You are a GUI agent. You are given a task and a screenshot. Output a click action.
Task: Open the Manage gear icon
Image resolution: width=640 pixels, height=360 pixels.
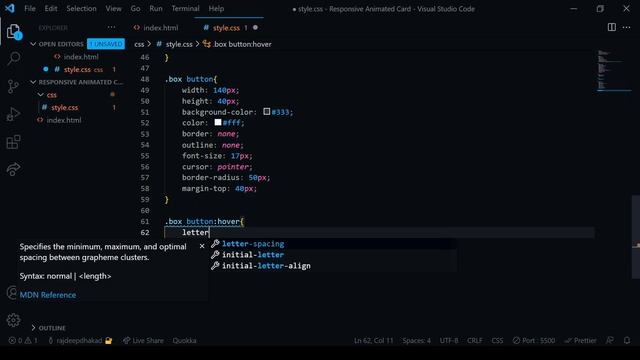13,320
